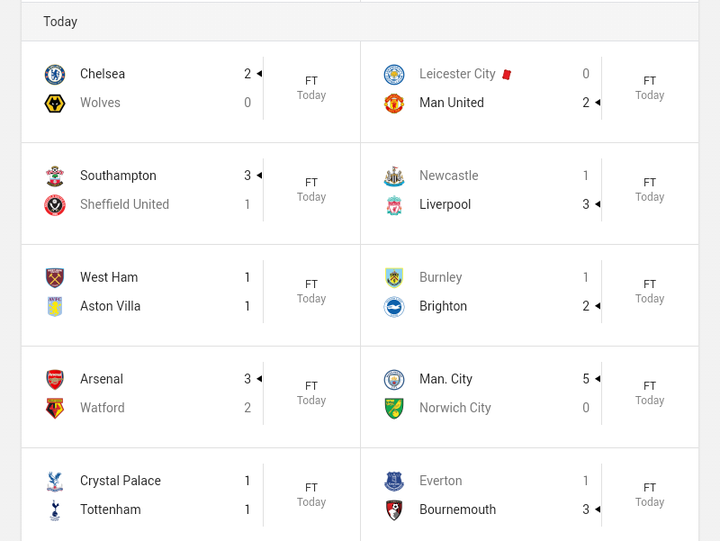Click the West Ham club crest
The width and height of the screenshot is (720, 541).
(x=55, y=277)
